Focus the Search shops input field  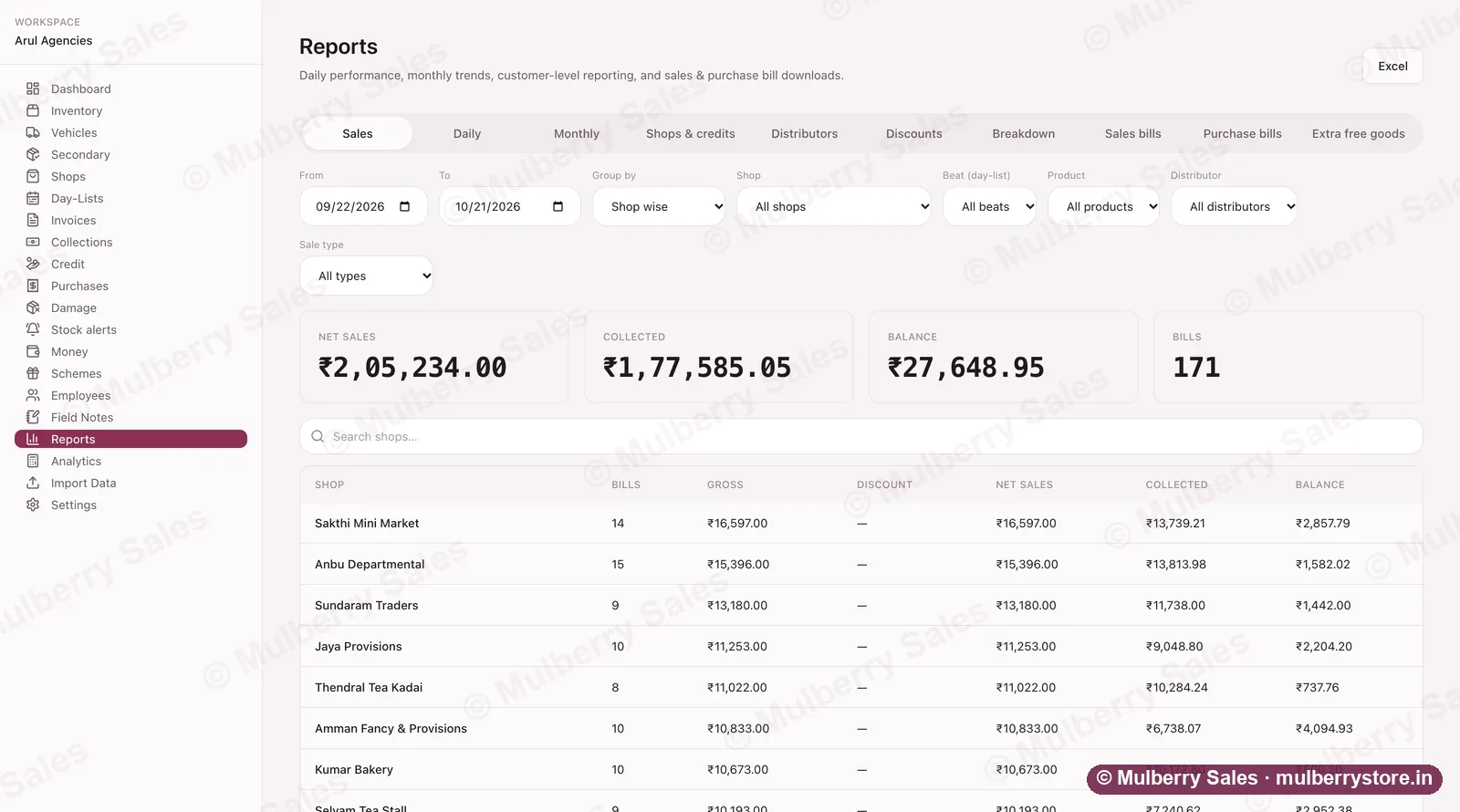[x=860, y=436]
